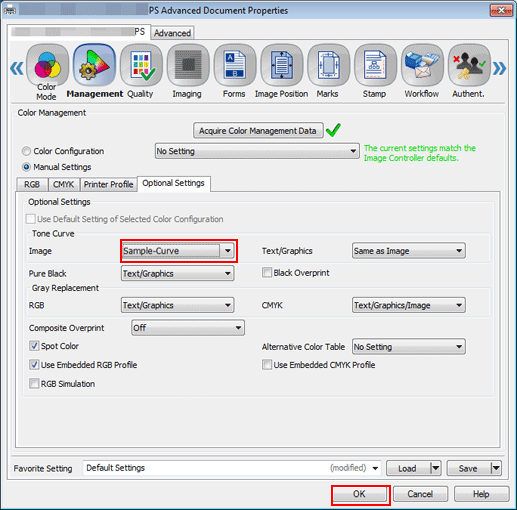
Task: Click Acquire Color Management Data button
Action: (258, 131)
